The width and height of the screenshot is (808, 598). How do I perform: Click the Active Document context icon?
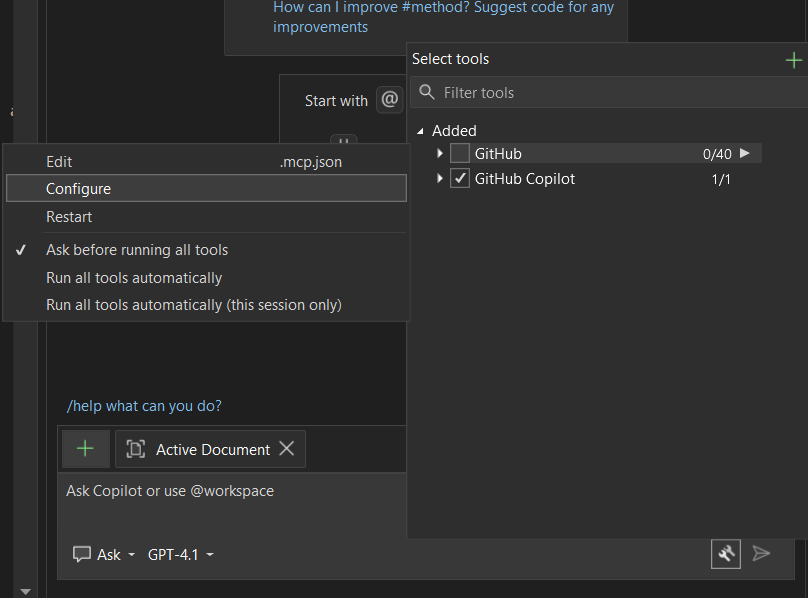(137, 448)
